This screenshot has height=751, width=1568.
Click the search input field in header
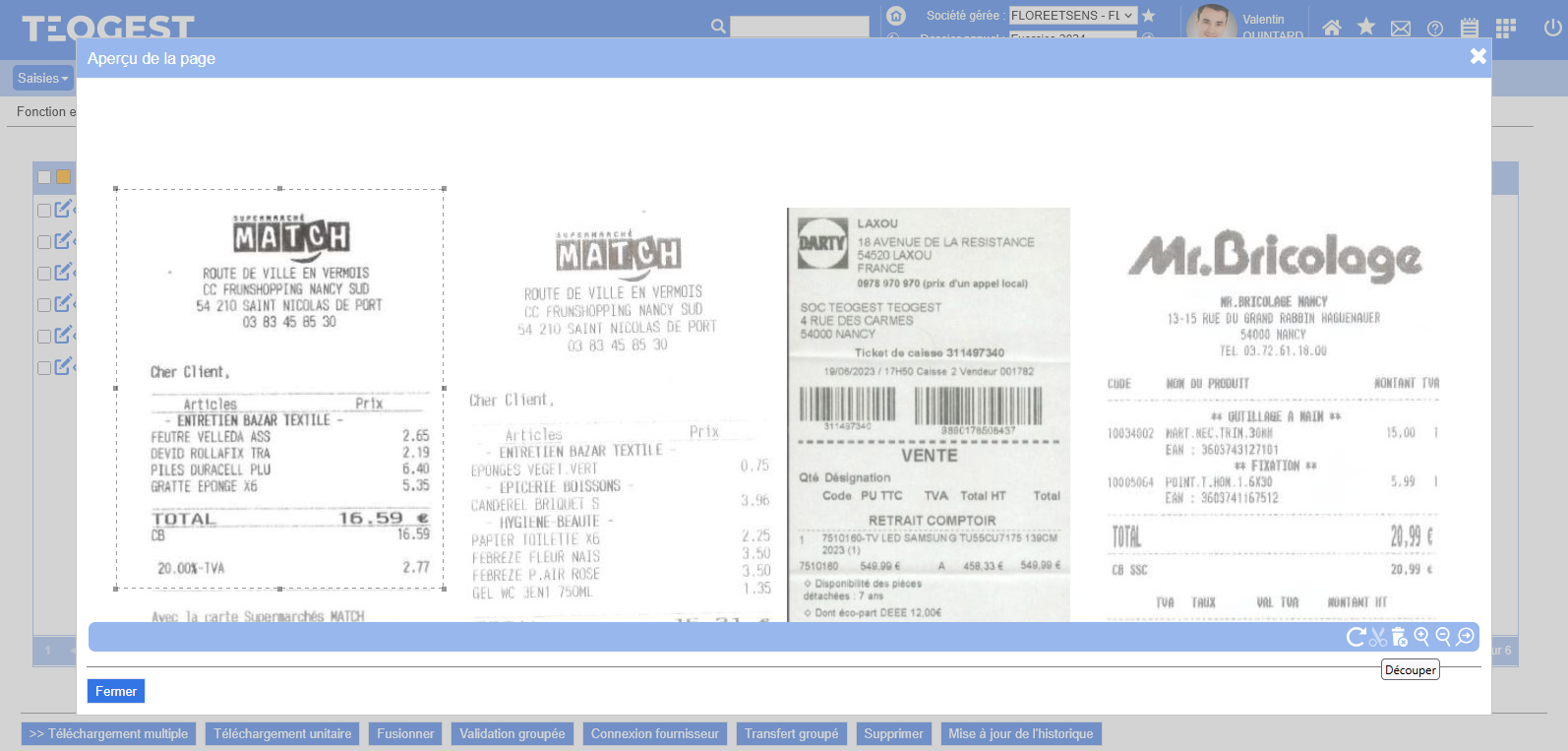tap(799, 27)
